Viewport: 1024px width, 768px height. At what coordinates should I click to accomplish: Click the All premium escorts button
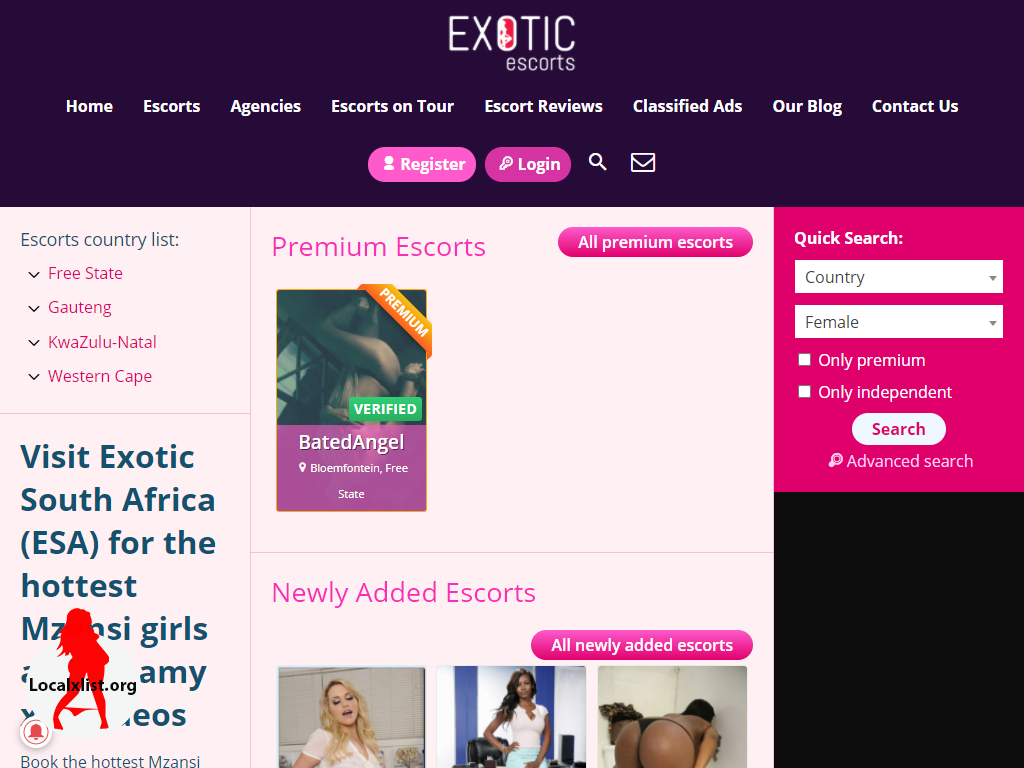[655, 242]
